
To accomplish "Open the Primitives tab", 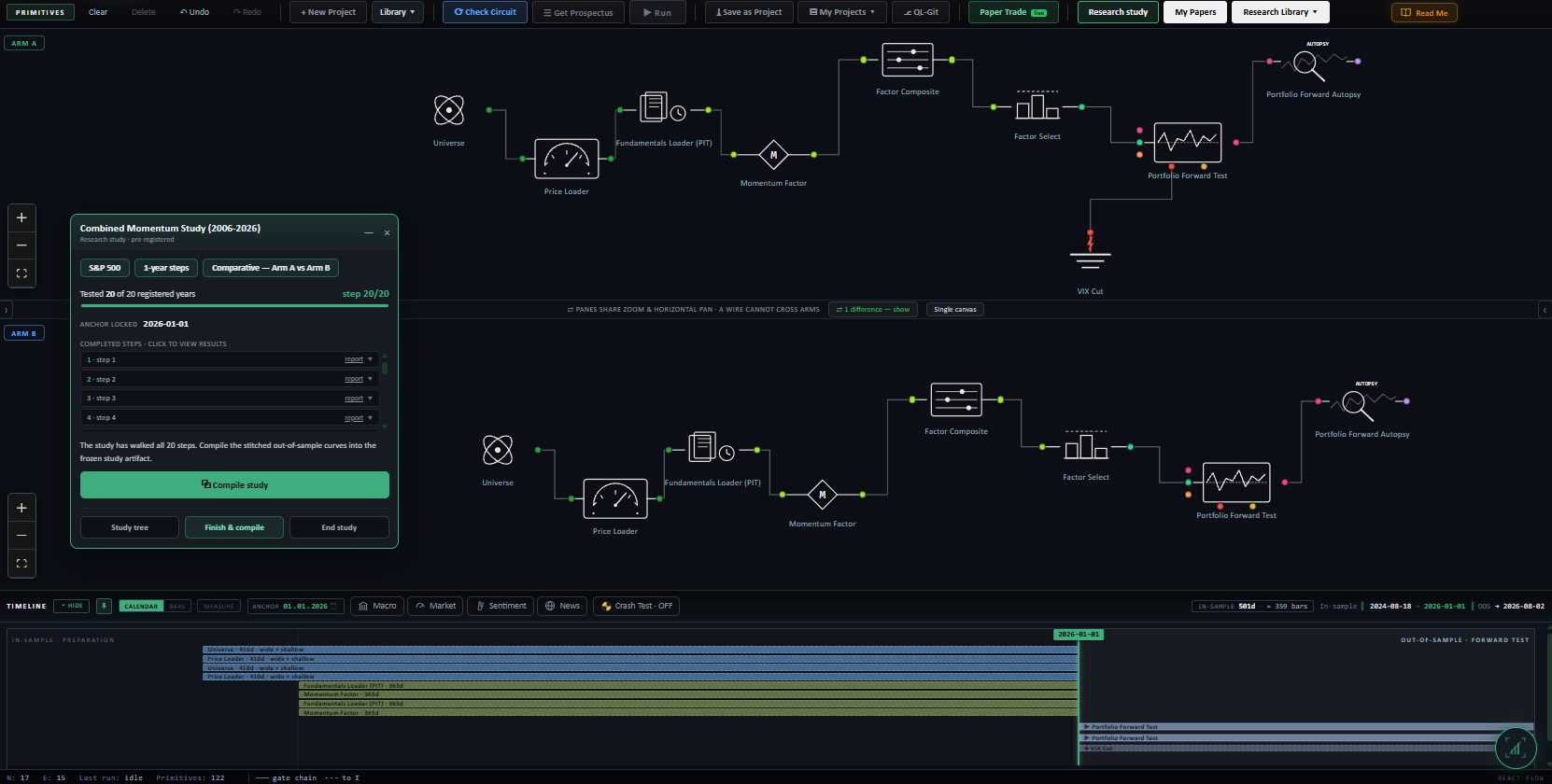I will coord(40,12).
